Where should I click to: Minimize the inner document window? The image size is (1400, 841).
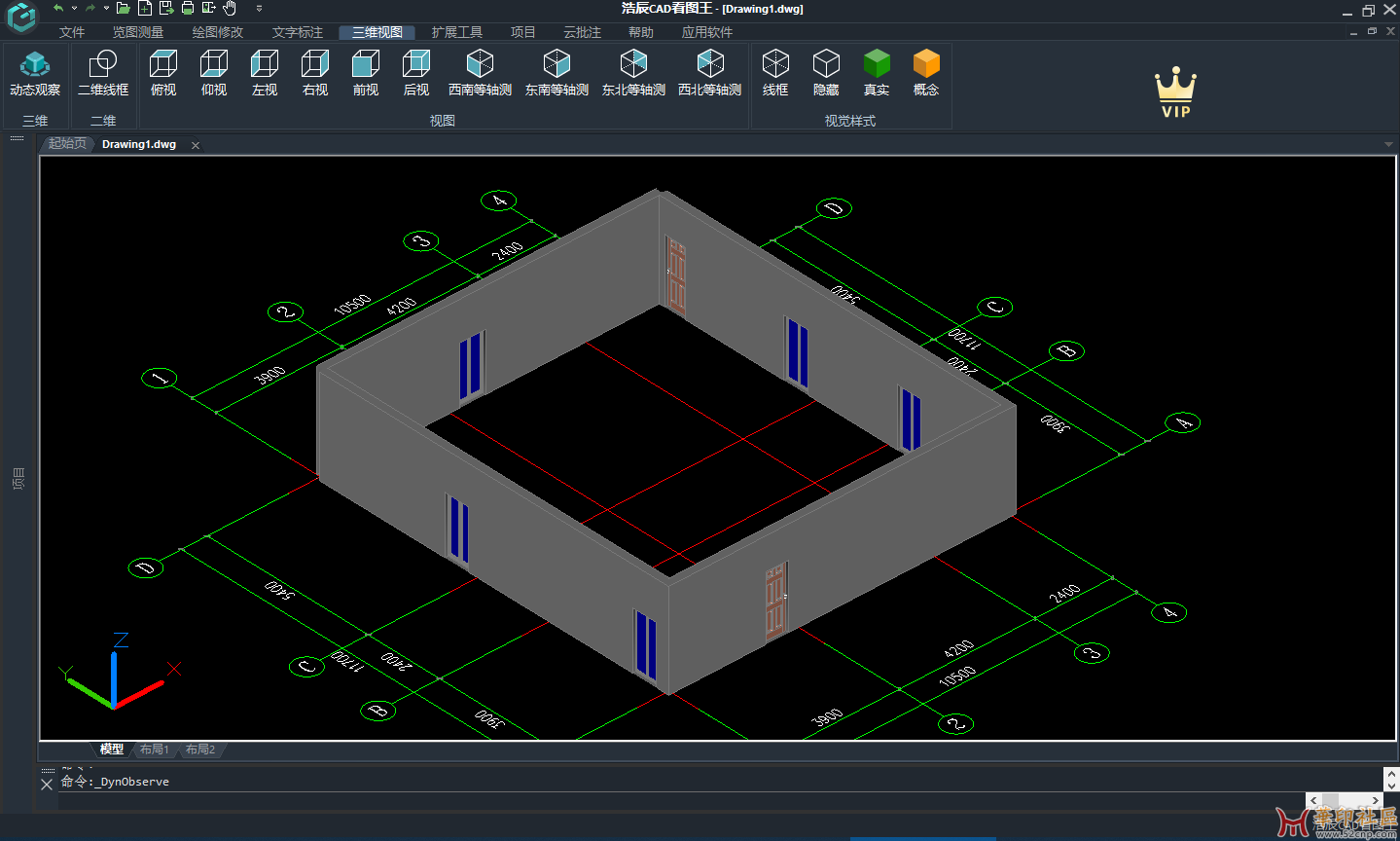(x=1353, y=32)
